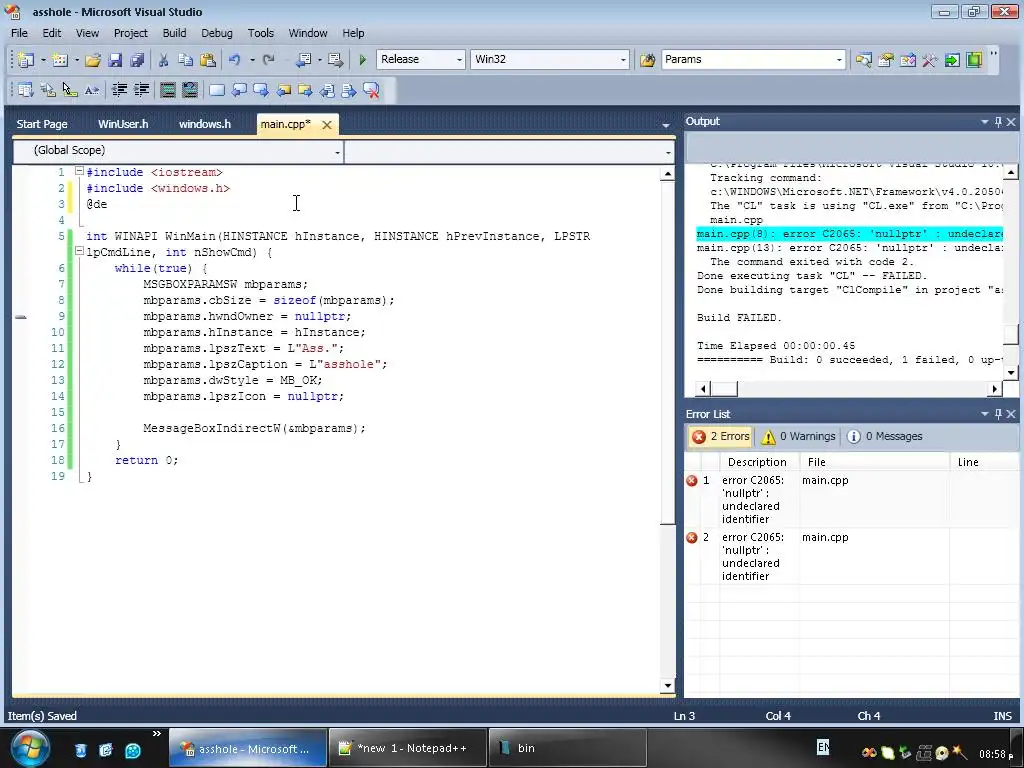The height and width of the screenshot is (768, 1024).
Task: Close the Error List panel
Action: click(1011, 414)
